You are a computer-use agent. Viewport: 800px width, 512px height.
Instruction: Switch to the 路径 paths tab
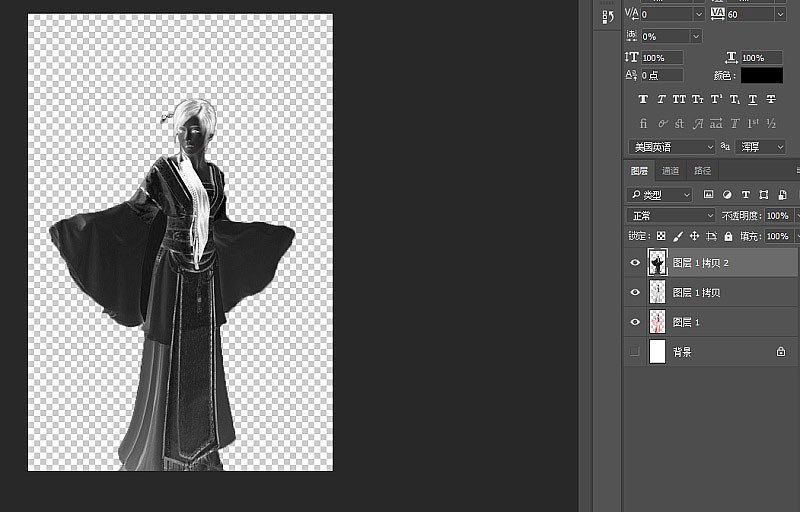[x=702, y=171]
